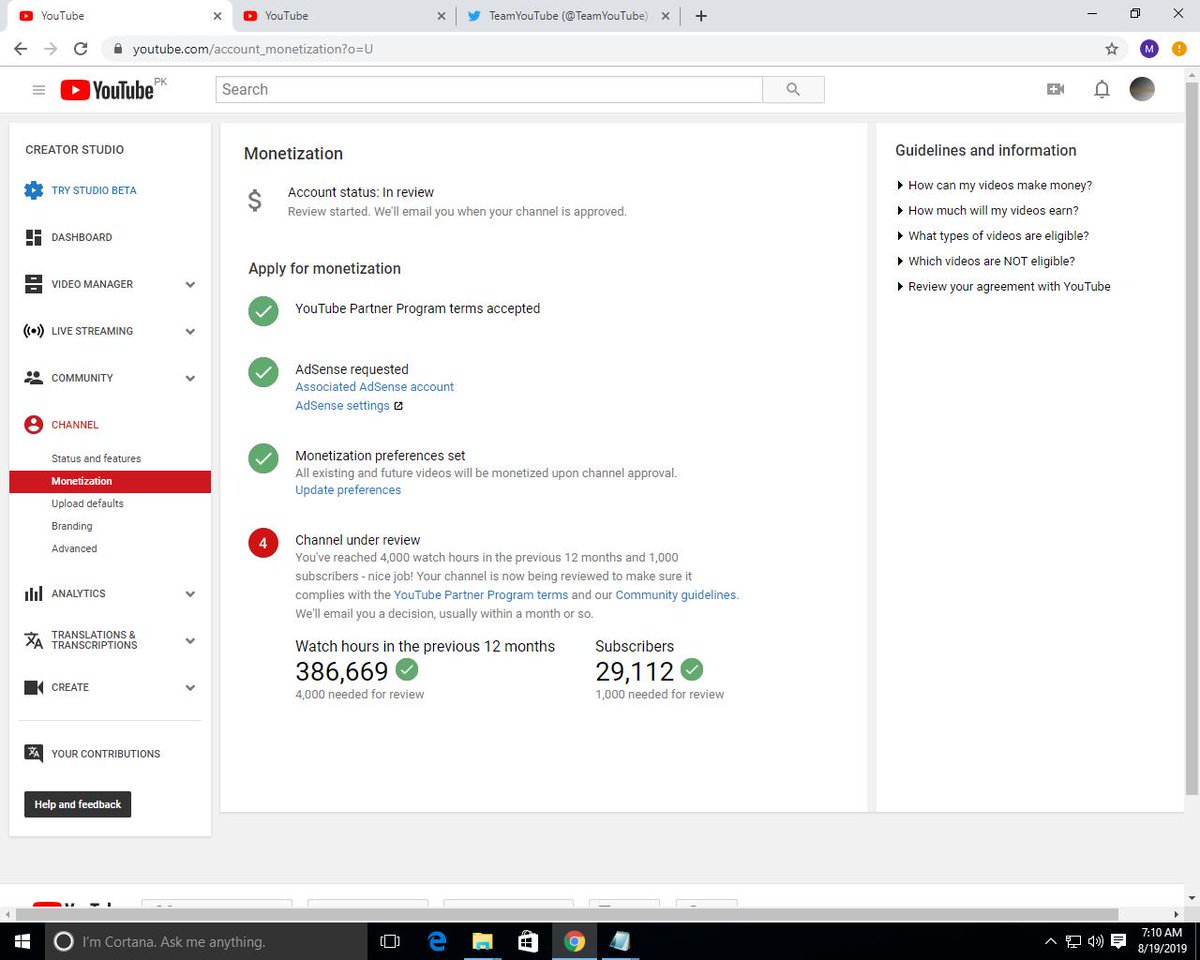This screenshot has width=1200, height=960.
Task: Click the Live Streaming icon
Action: (33, 331)
